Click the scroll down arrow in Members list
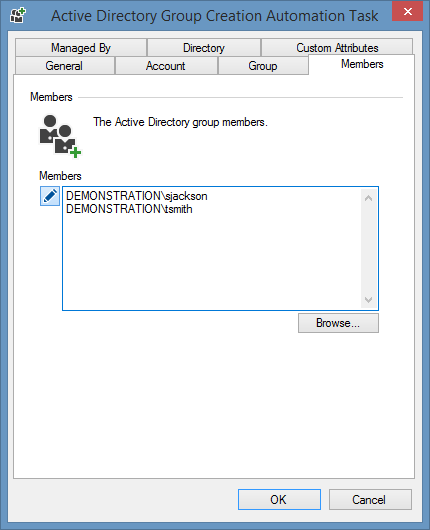The image size is (430, 530). tap(368, 299)
